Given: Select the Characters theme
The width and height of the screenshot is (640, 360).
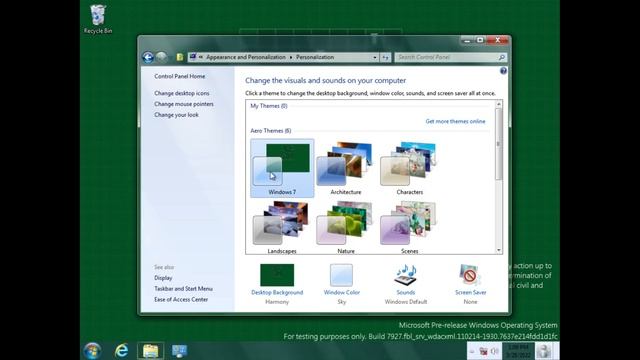Looking at the screenshot, I should (409, 168).
